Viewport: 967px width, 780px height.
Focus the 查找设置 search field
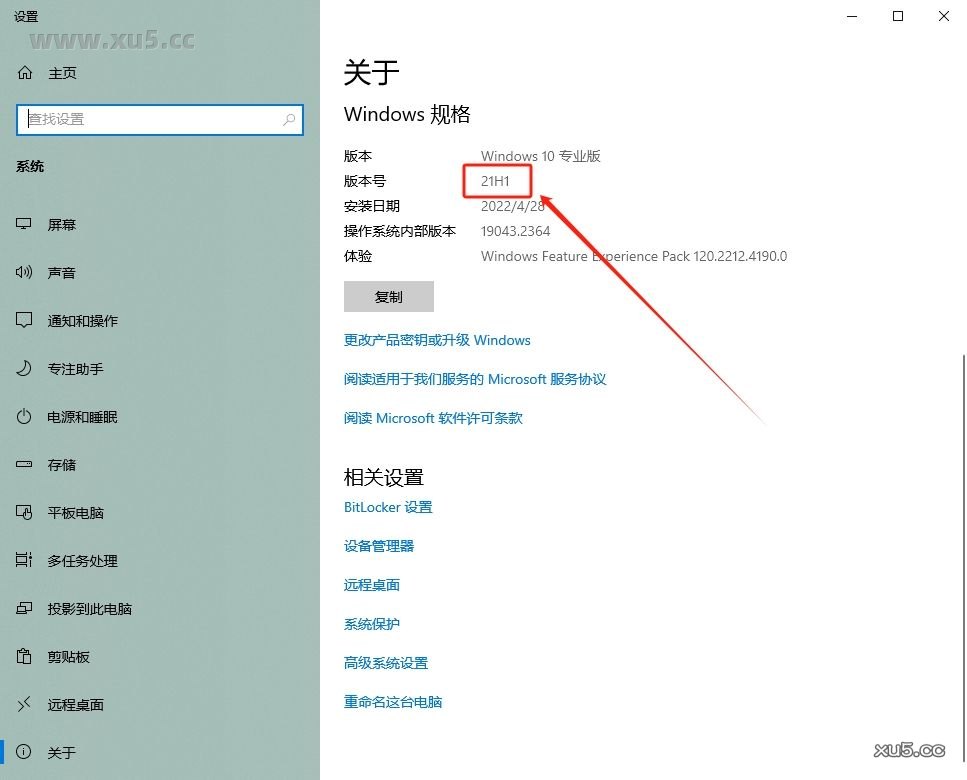(150, 119)
